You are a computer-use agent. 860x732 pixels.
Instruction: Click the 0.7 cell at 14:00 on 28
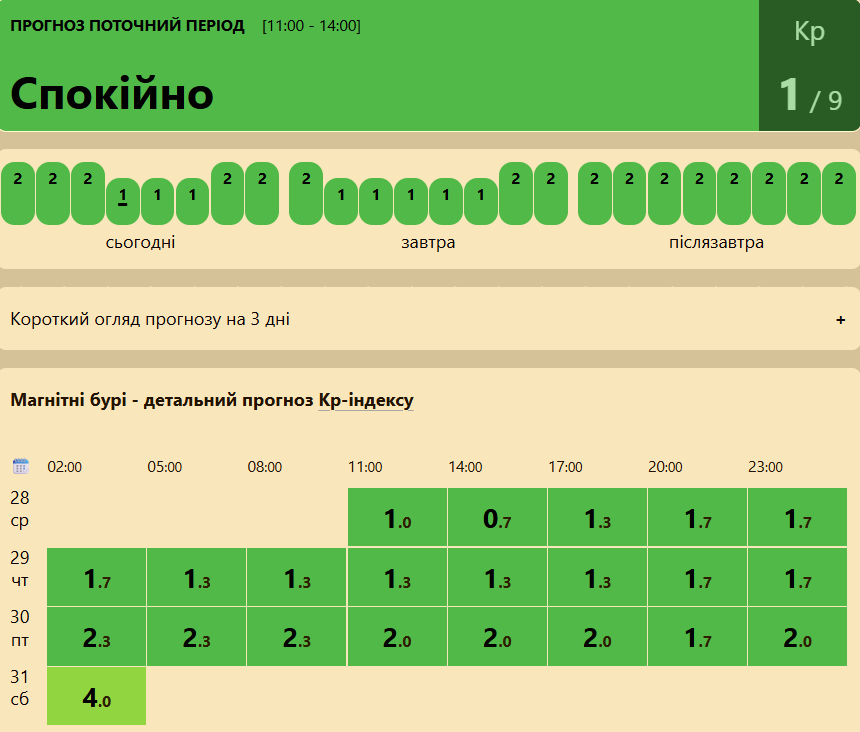click(x=497, y=517)
